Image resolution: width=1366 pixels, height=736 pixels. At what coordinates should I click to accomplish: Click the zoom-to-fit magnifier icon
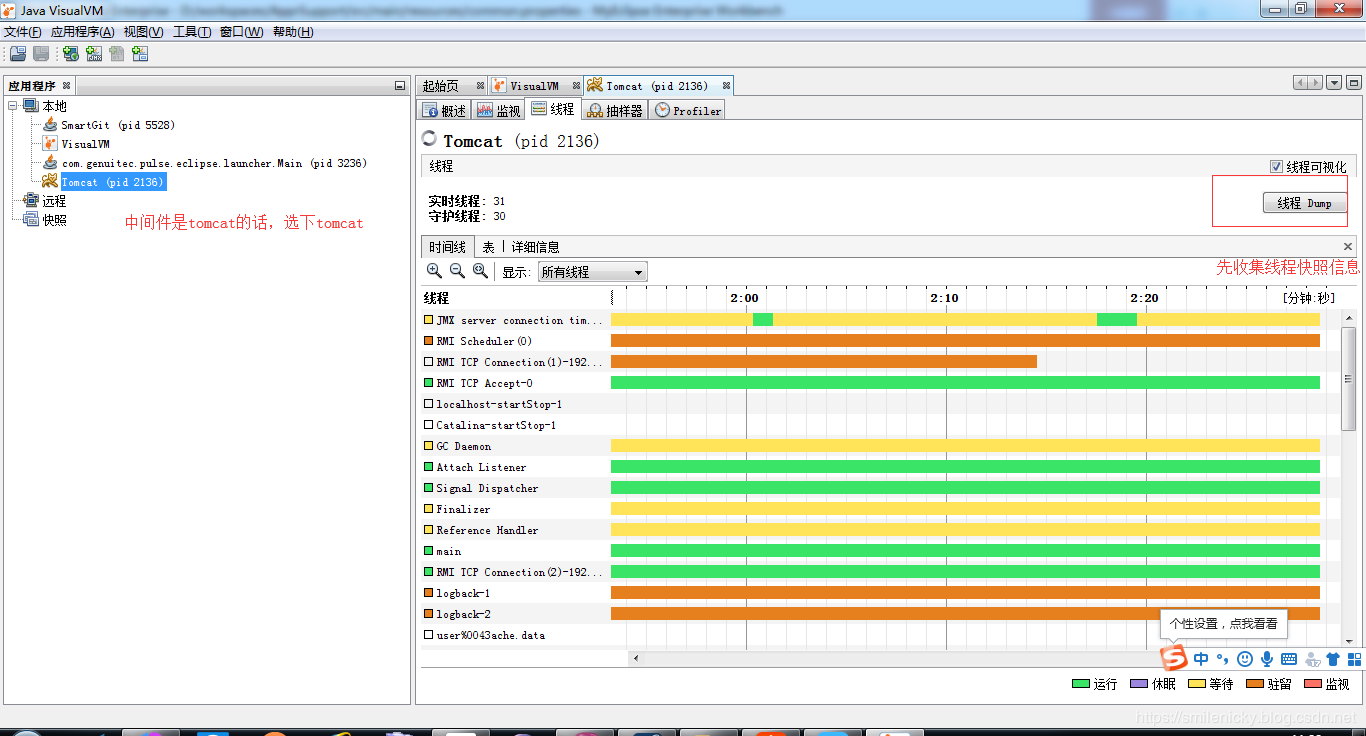[x=480, y=271]
